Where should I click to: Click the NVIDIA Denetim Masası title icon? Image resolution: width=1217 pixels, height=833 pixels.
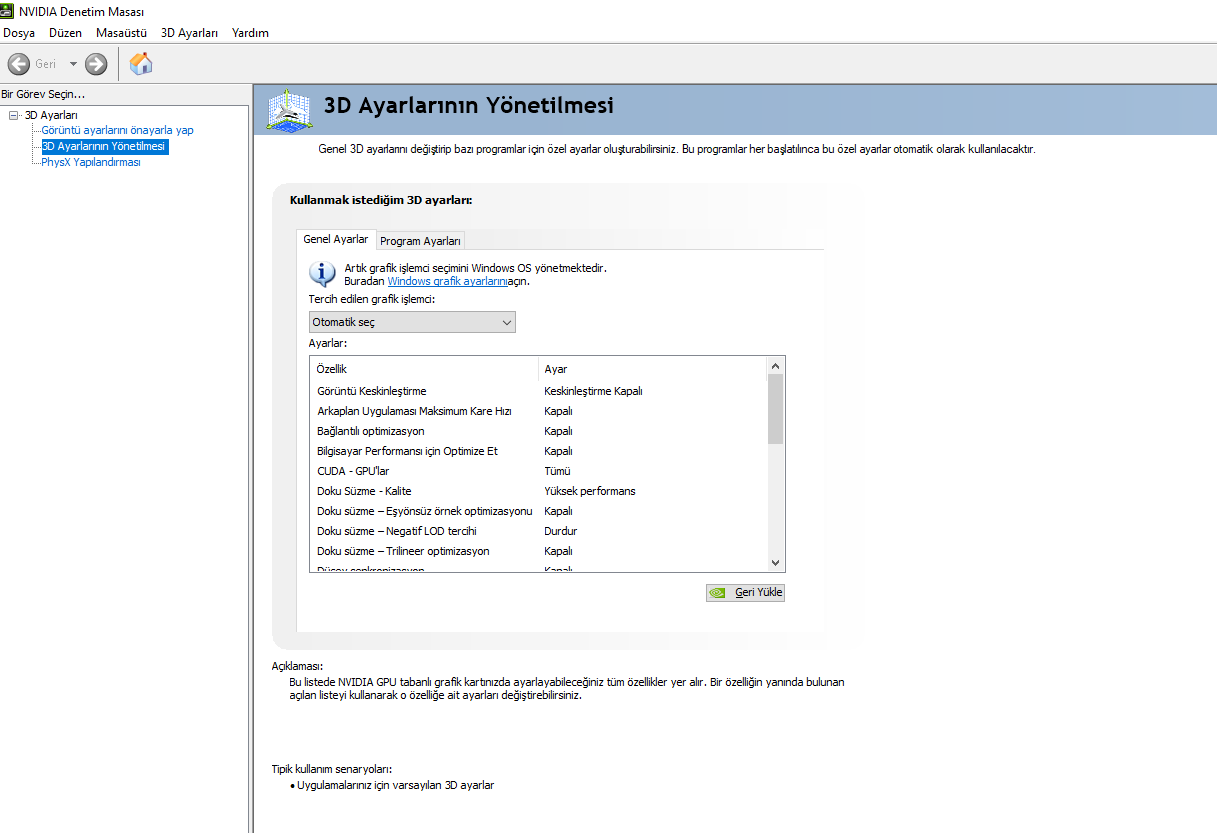click(7, 11)
